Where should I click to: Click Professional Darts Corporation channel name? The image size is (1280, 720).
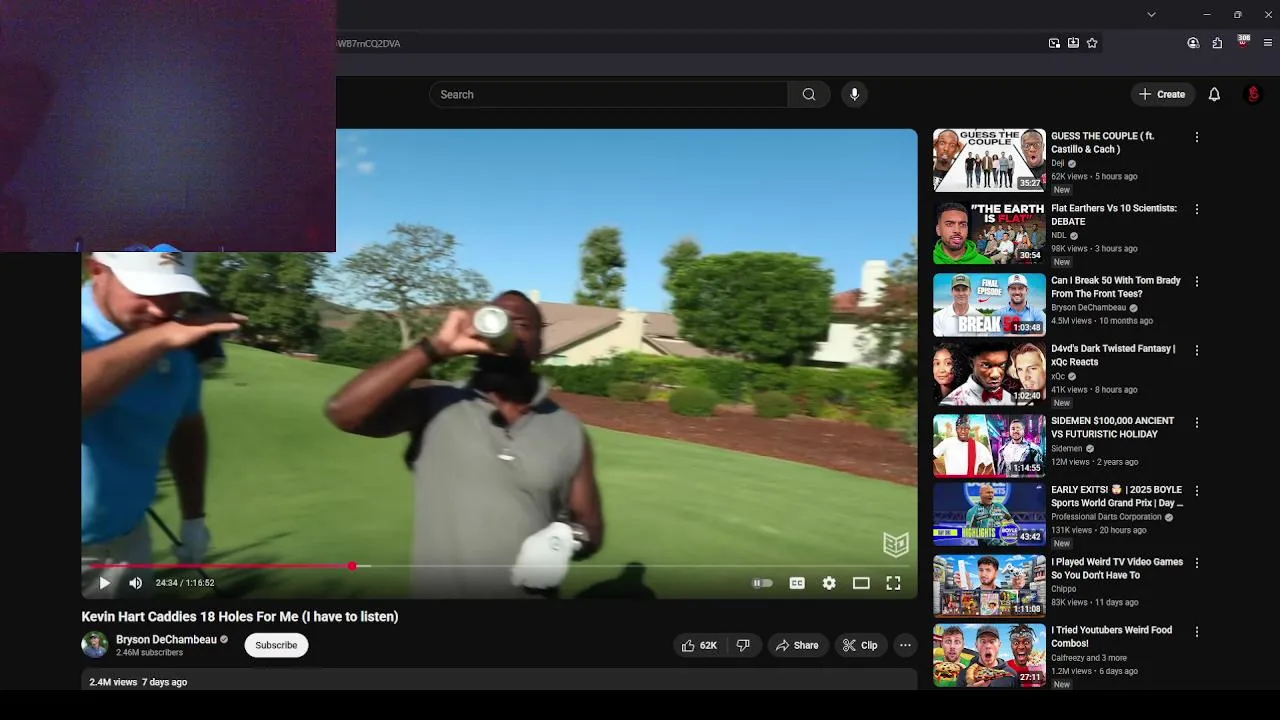pos(1106,517)
